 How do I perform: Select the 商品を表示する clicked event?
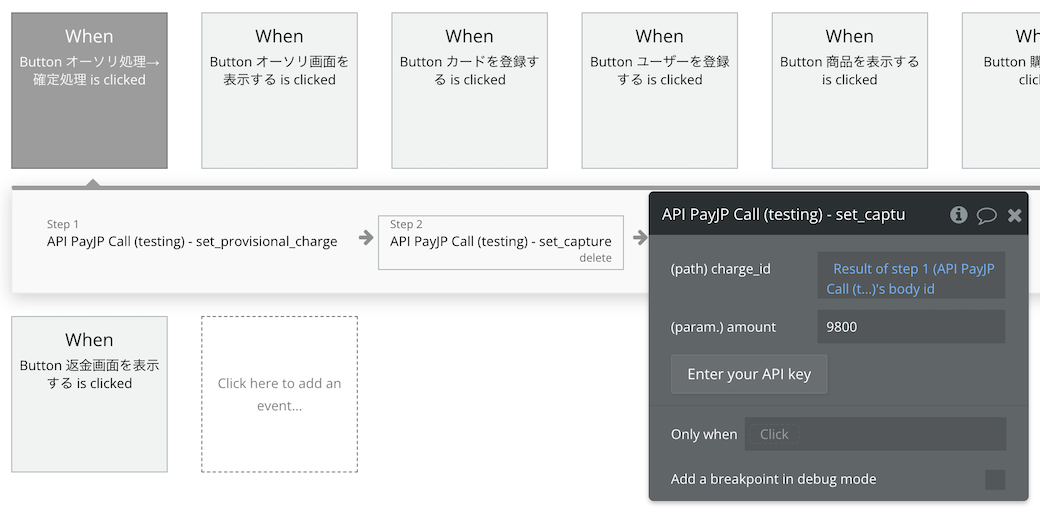point(850,90)
